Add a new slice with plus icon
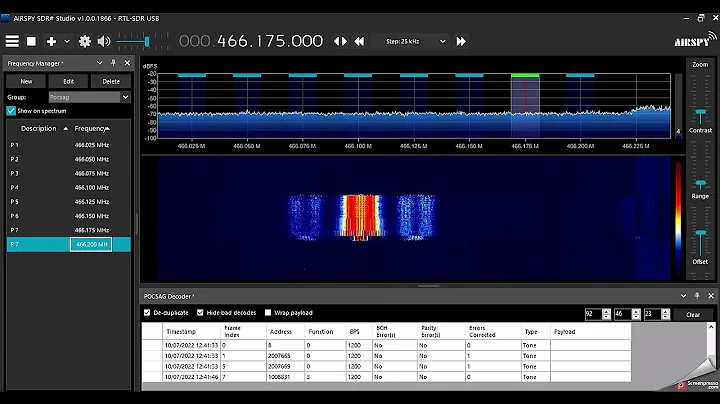The height and width of the screenshot is (404, 720). 51,41
